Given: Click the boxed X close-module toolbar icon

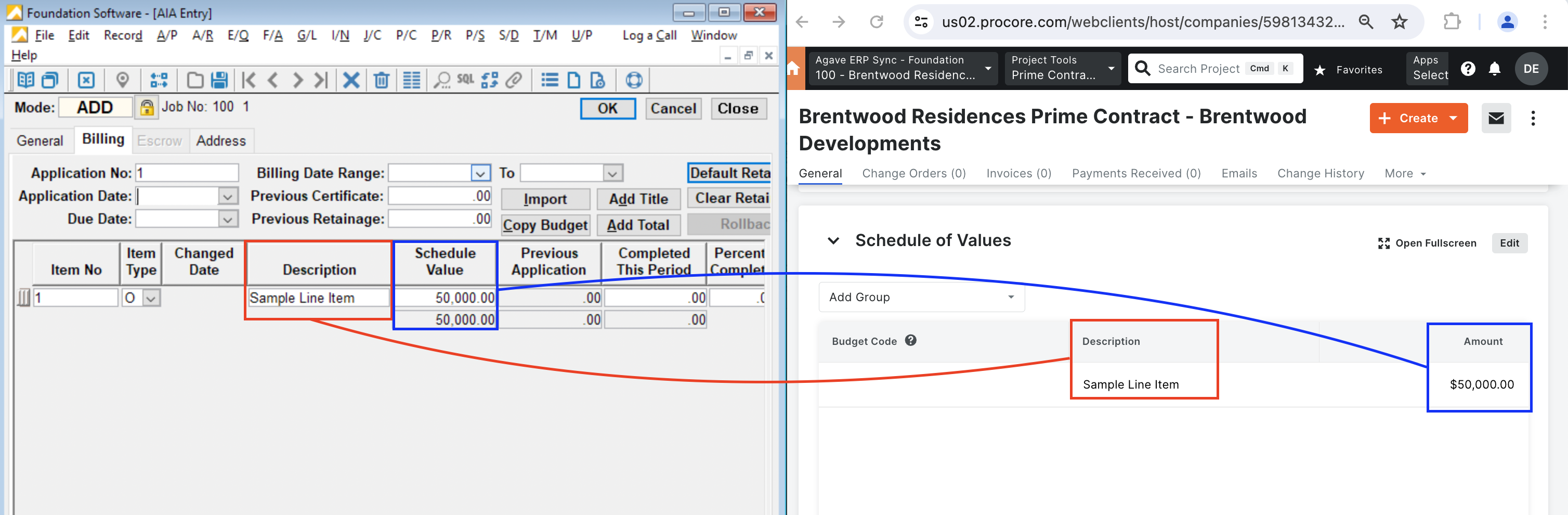Looking at the screenshot, I should (86, 80).
